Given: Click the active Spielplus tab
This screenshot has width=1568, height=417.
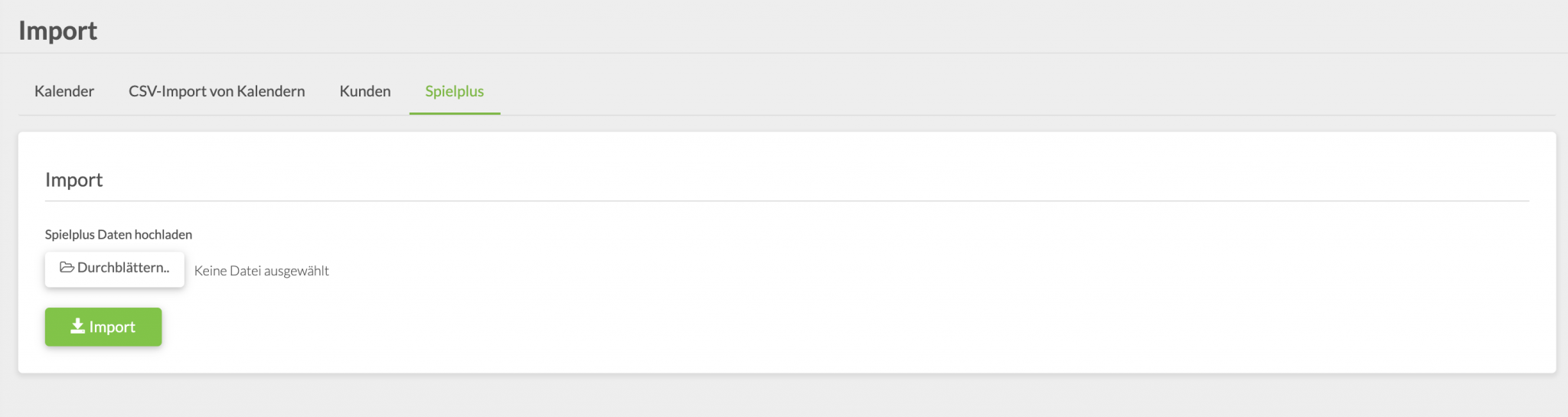Looking at the screenshot, I should [x=455, y=92].
